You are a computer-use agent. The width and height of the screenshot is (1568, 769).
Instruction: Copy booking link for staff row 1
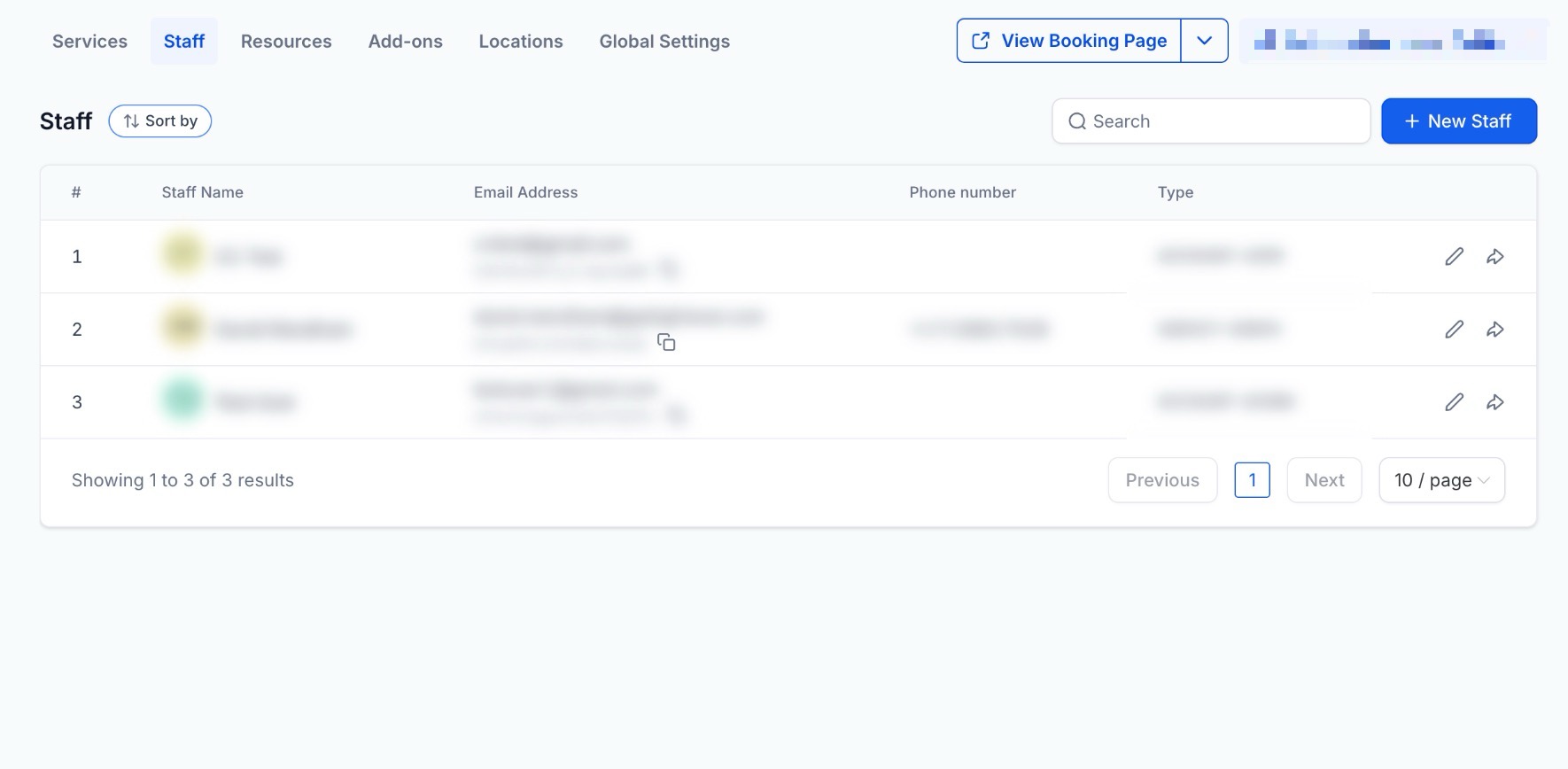coord(670,269)
